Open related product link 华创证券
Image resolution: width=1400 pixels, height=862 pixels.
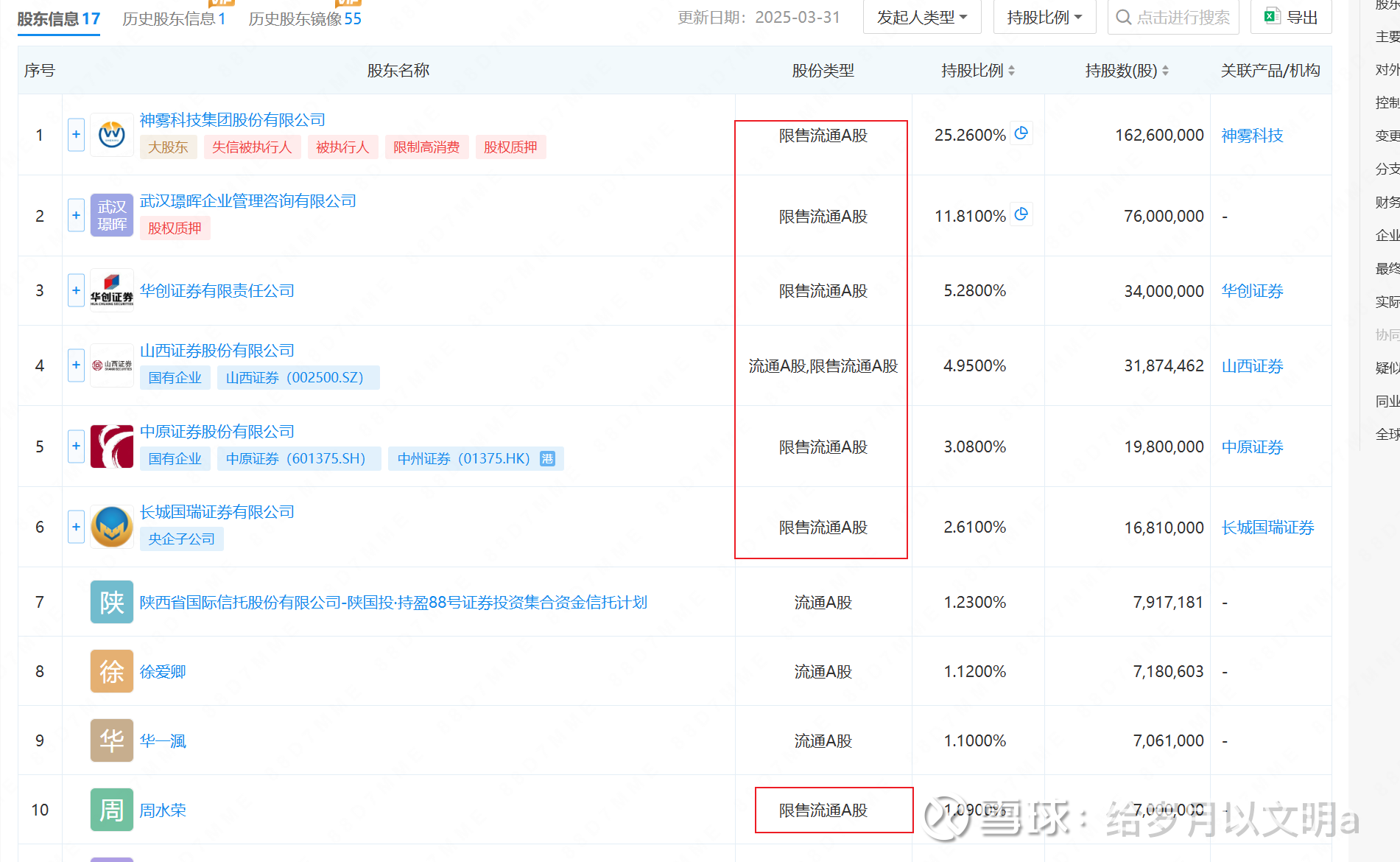(x=1252, y=291)
